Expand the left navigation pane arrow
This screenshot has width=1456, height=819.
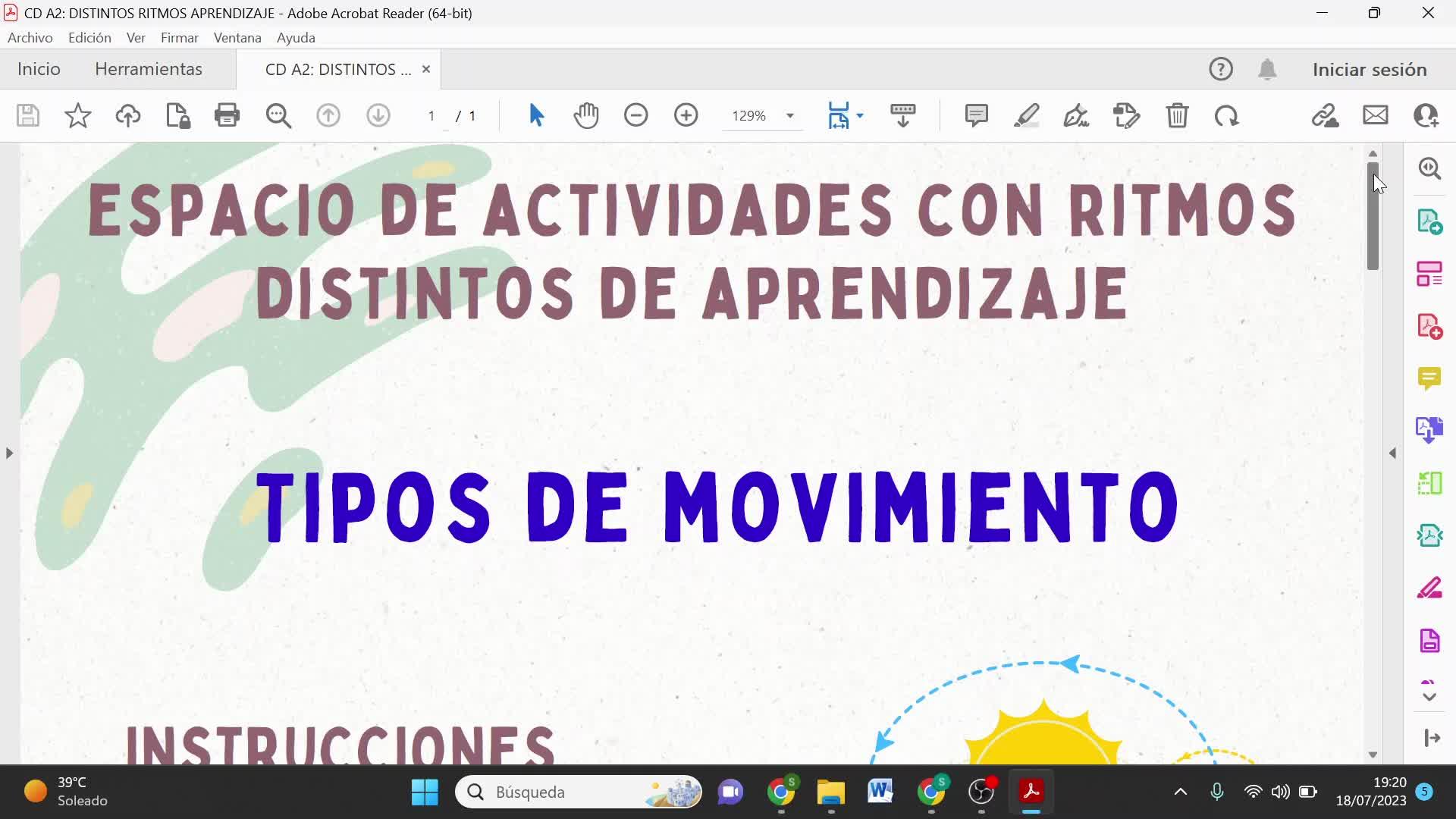point(9,453)
